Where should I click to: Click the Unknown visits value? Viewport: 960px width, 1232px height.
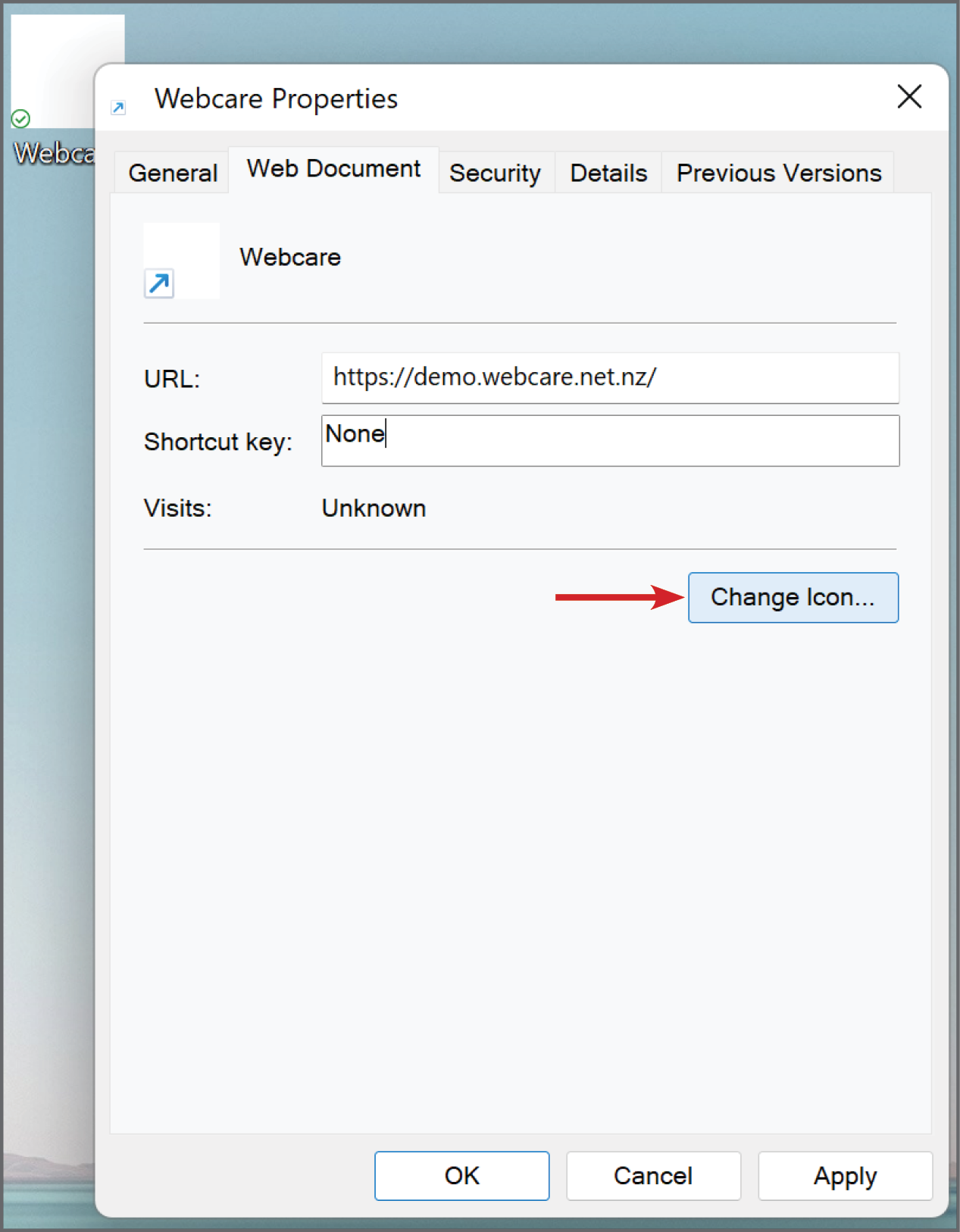click(x=374, y=508)
